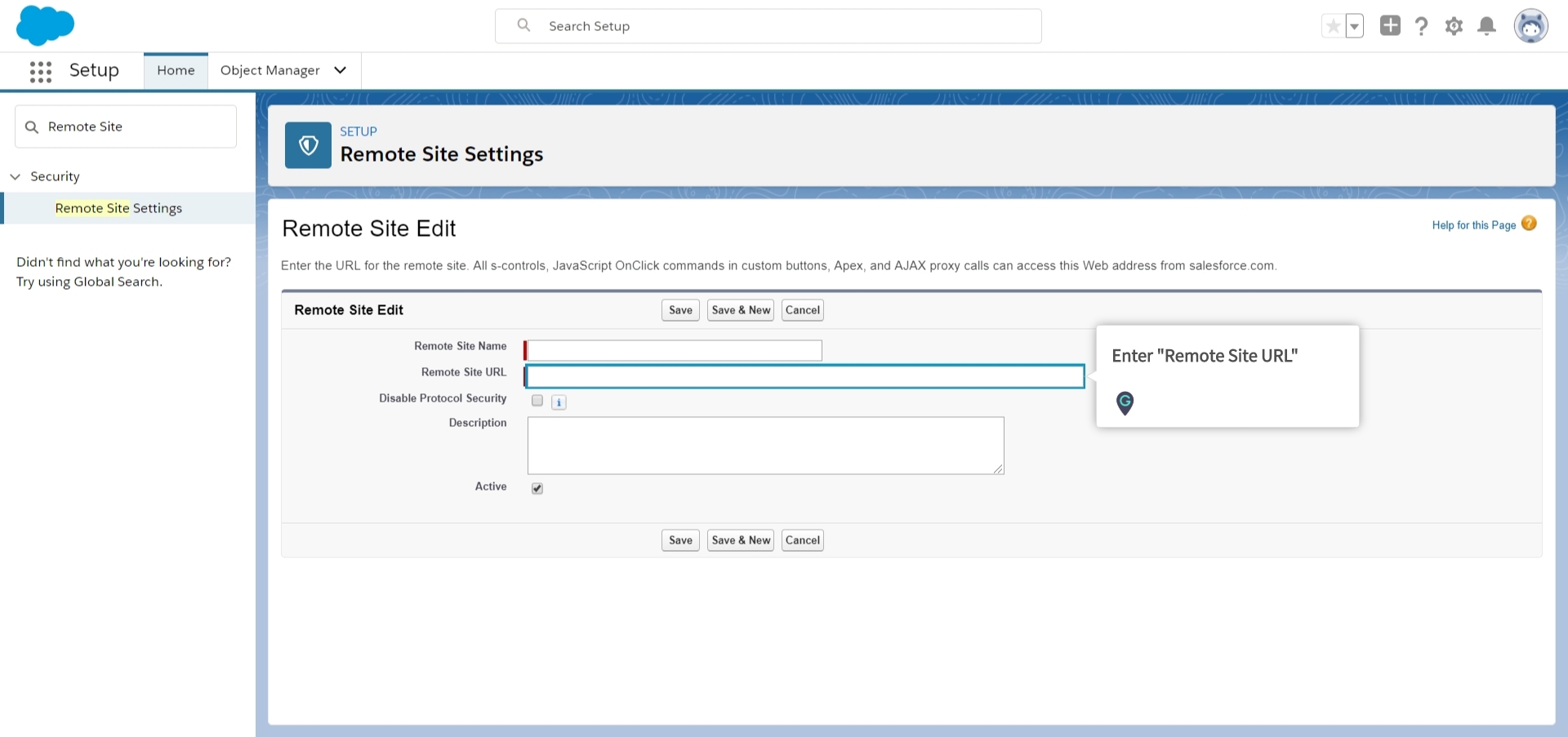Open the Object Manager dropdown chevron
Viewport: 1568px width, 737px height.
point(341,70)
